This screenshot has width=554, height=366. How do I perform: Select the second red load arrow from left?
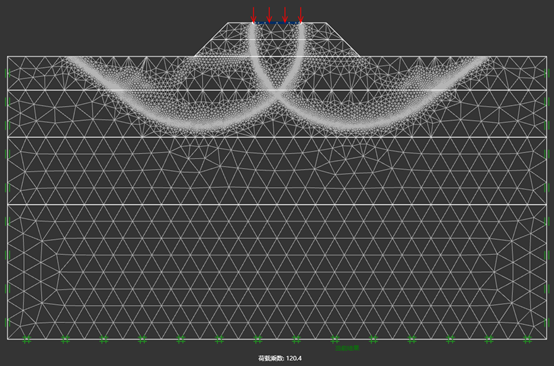pos(269,14)
